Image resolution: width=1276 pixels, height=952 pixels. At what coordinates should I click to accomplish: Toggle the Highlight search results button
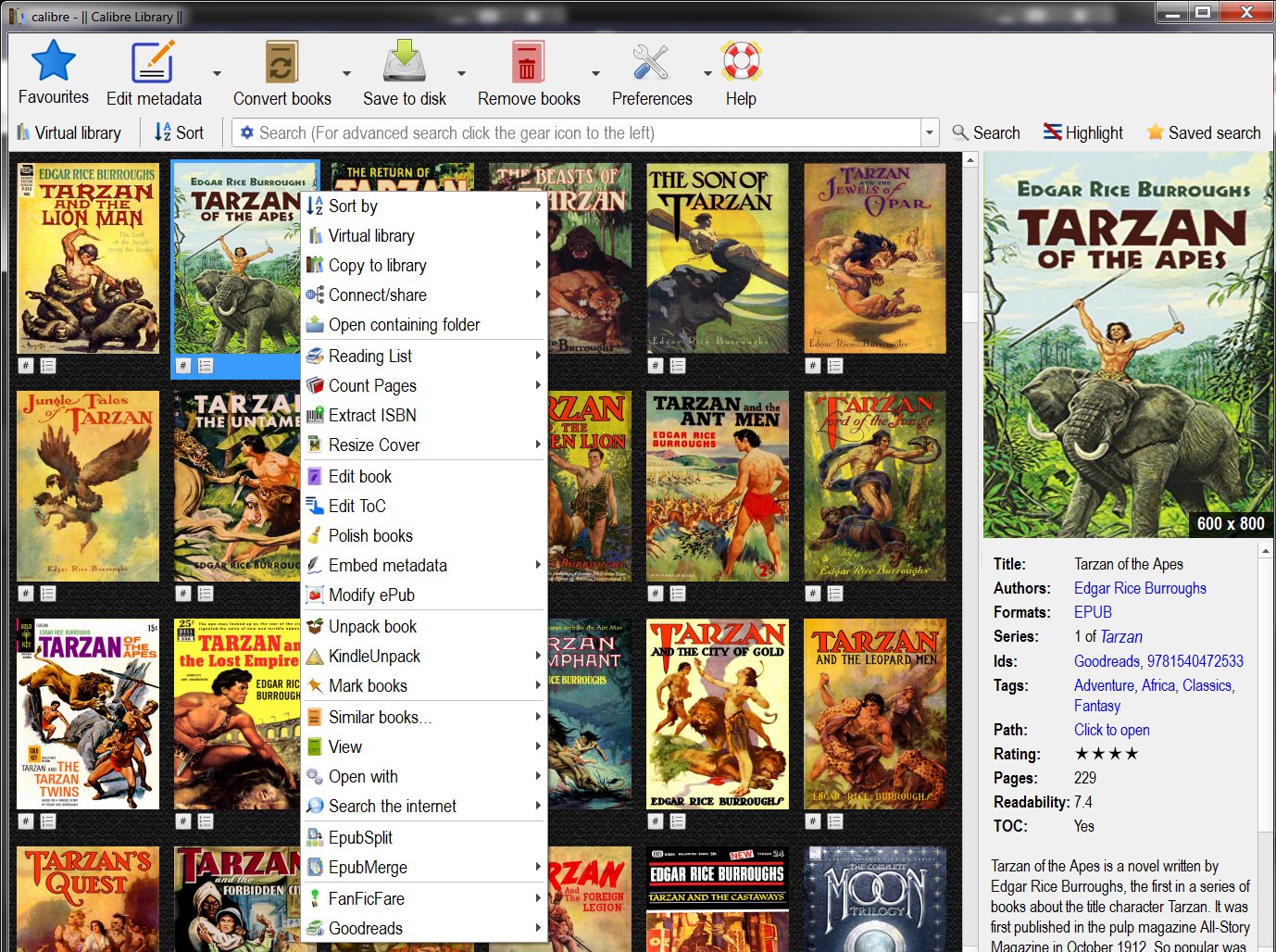point(1082,132)
